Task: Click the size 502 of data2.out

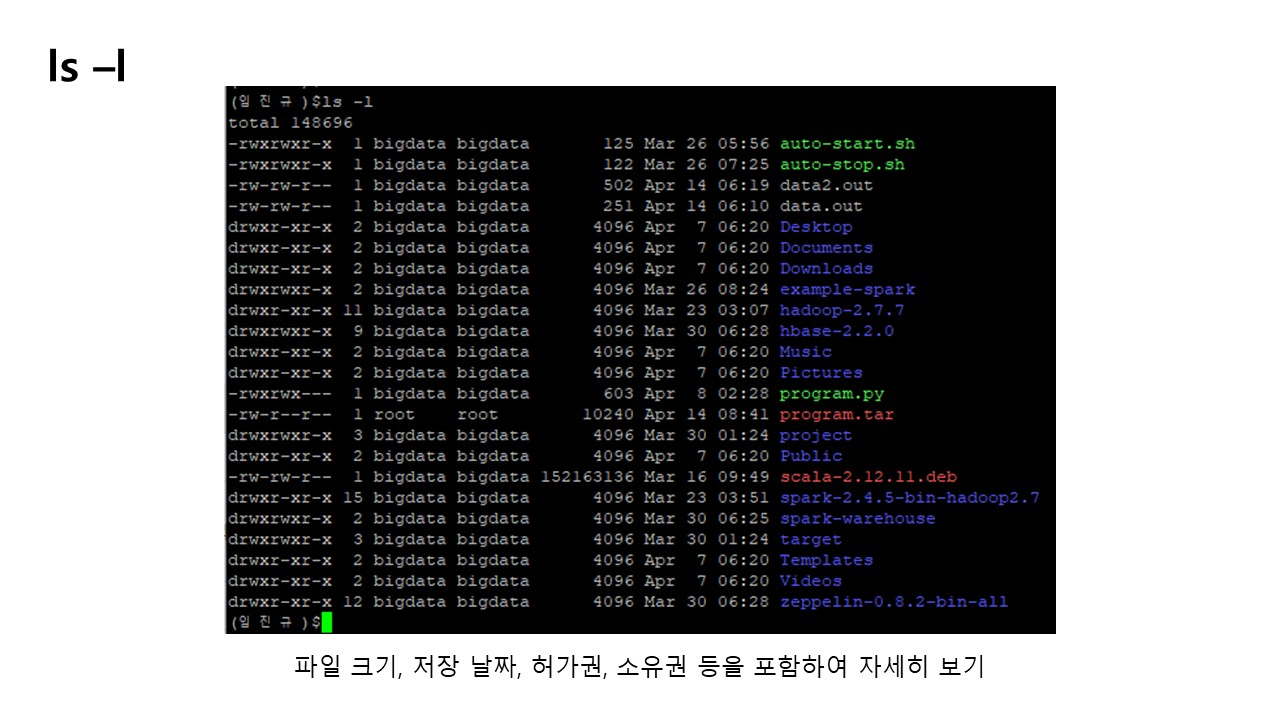Action: tap(619, 186)
